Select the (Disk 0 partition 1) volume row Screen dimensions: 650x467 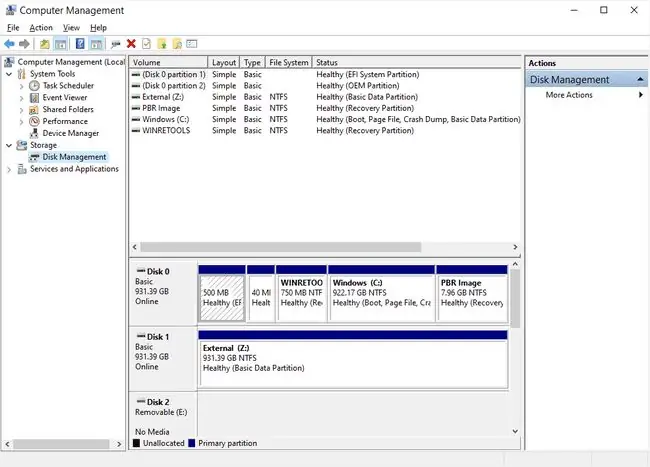[325, 75]
